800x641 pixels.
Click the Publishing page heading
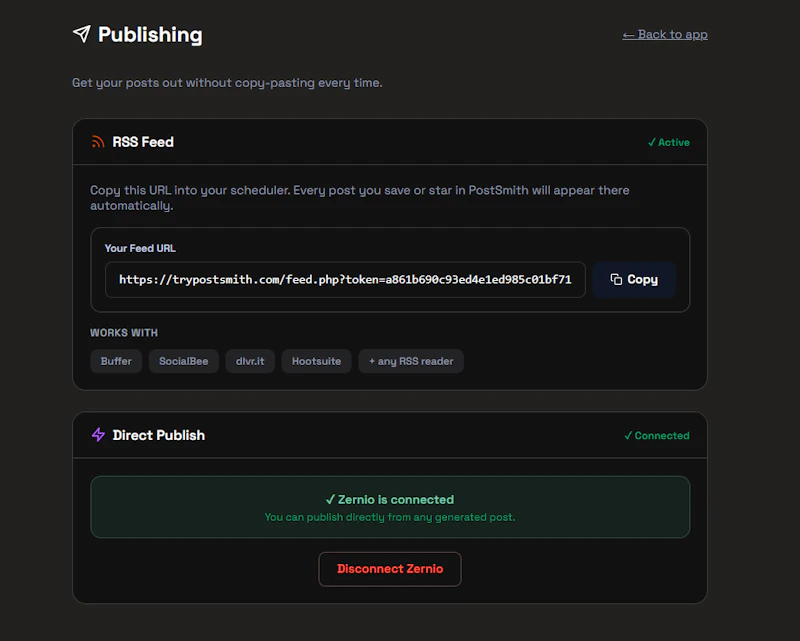pyautogui.click(x=150, y=35)
